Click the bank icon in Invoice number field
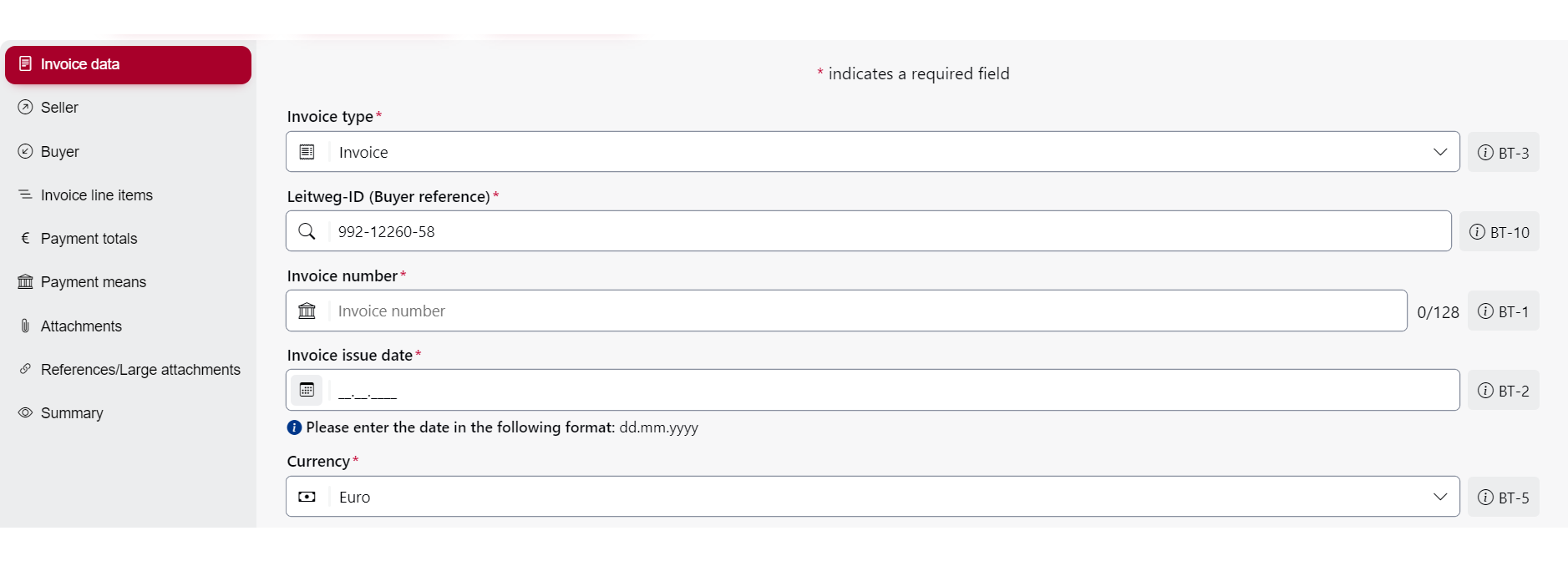 307,311
